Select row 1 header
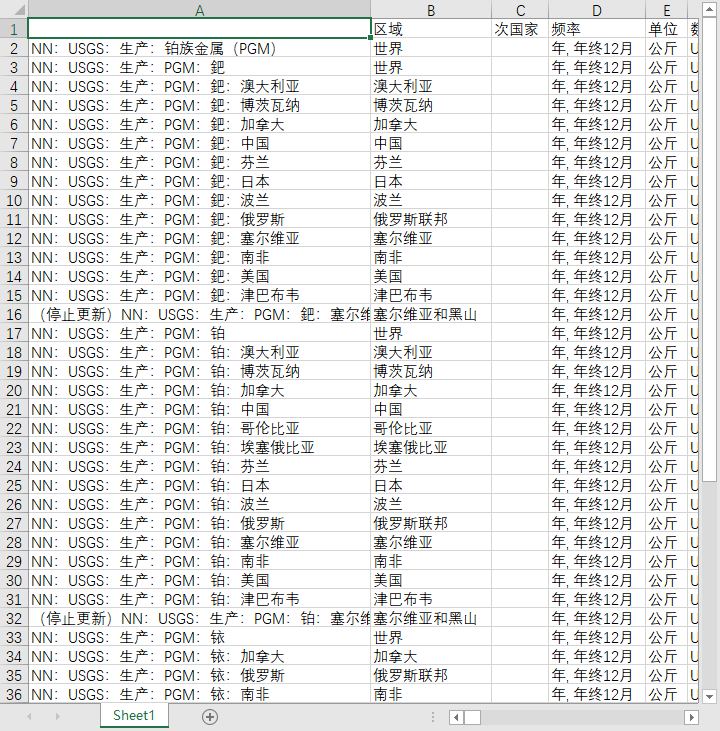This screenshot has height=731, width=720. (14, 29)
